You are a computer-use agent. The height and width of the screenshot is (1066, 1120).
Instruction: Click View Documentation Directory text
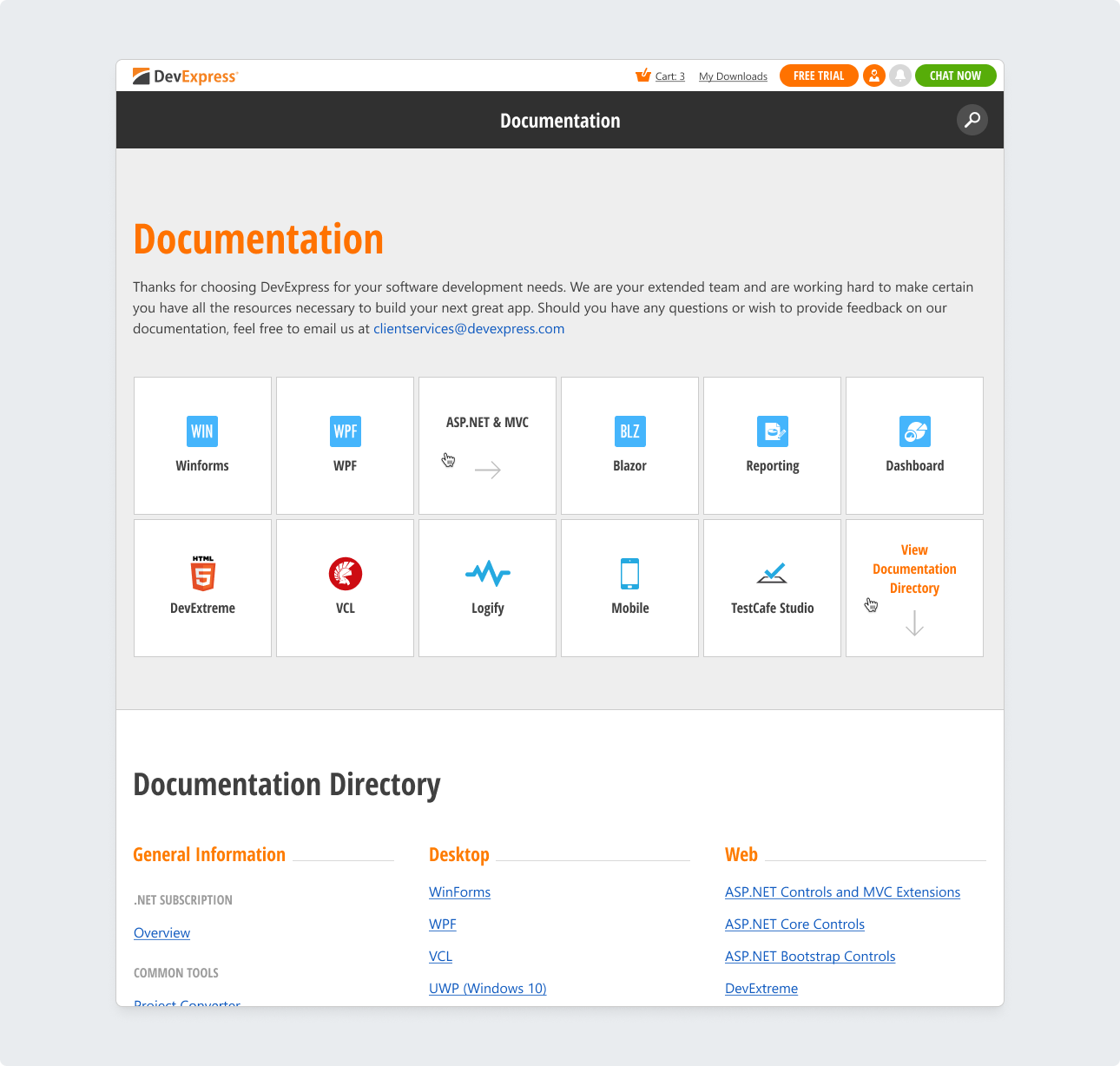[914, 569]
